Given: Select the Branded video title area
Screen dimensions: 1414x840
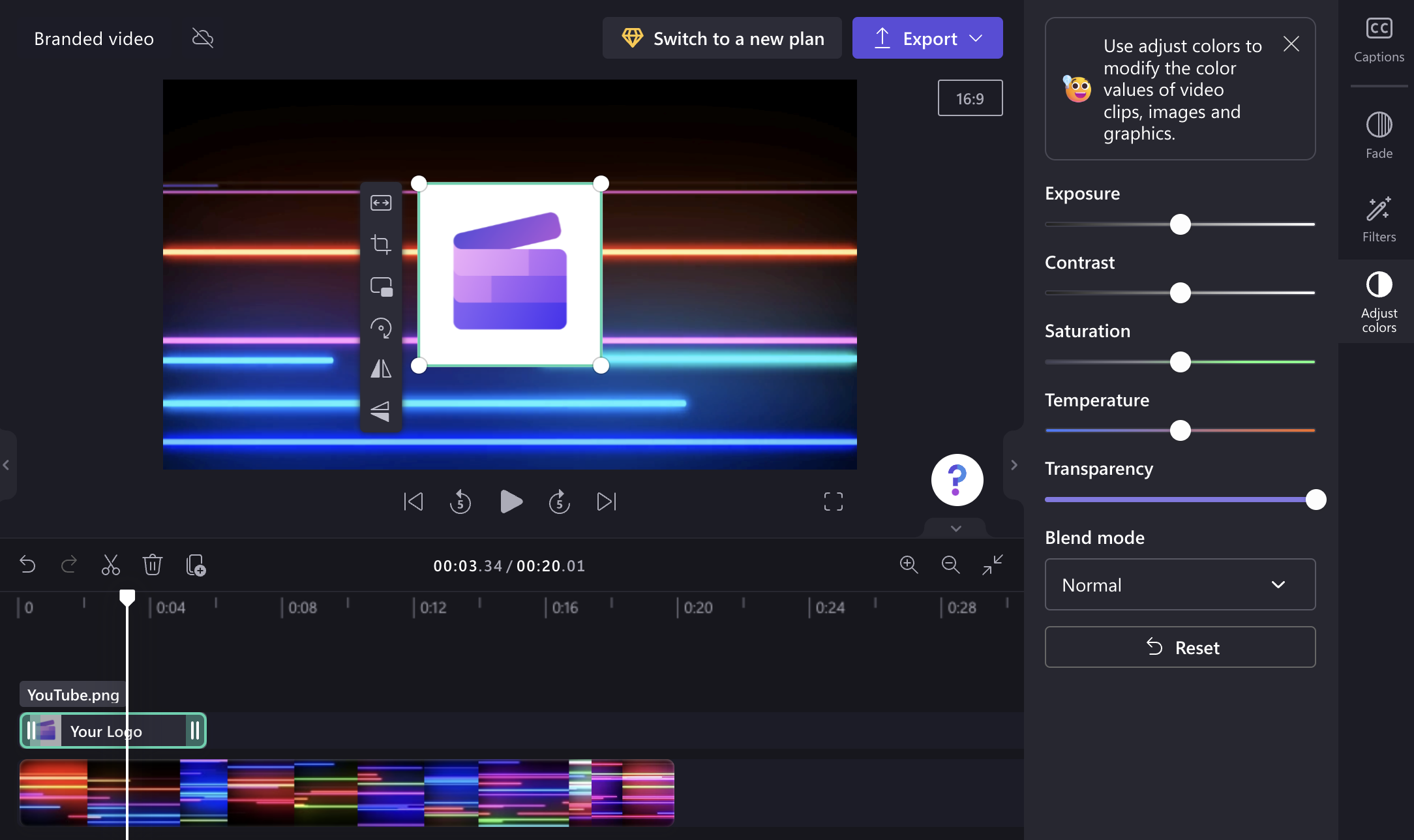Looking at the screenshot, I should click(93, 37).
